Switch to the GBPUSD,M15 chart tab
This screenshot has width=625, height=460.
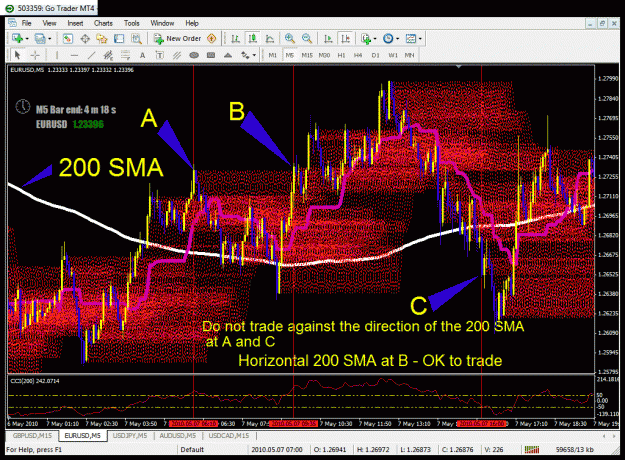click(32, 436)
